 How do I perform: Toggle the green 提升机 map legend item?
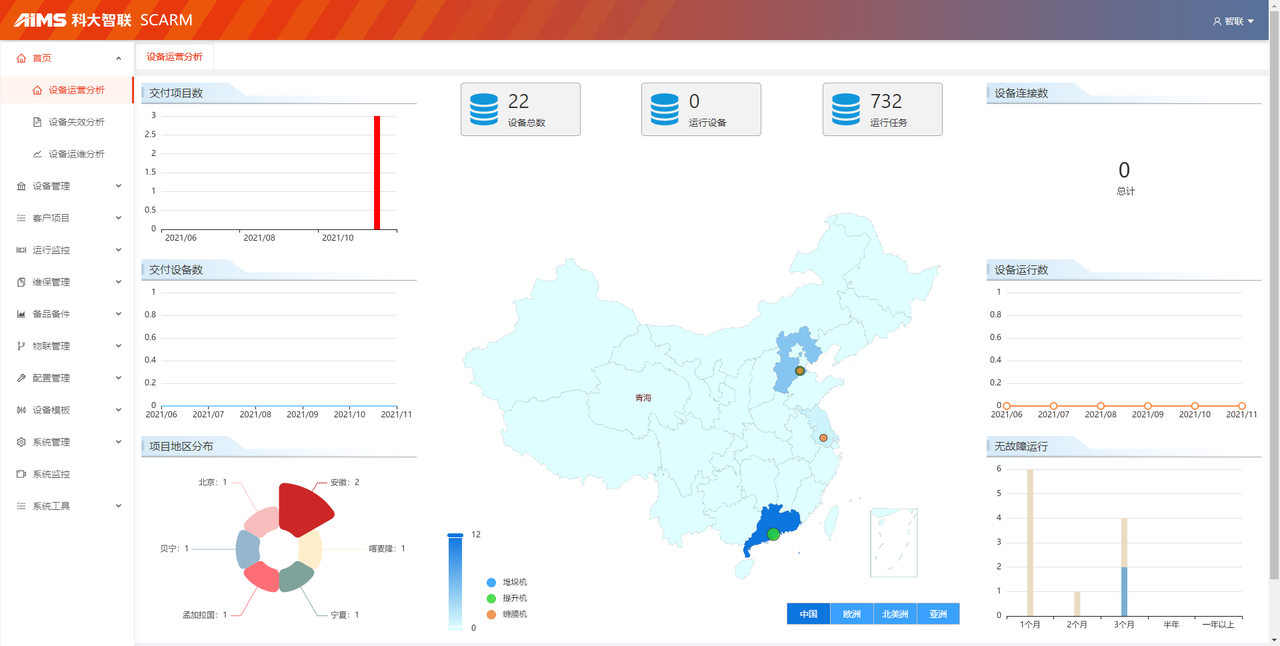pyautogui.click(x=491, y=598)
